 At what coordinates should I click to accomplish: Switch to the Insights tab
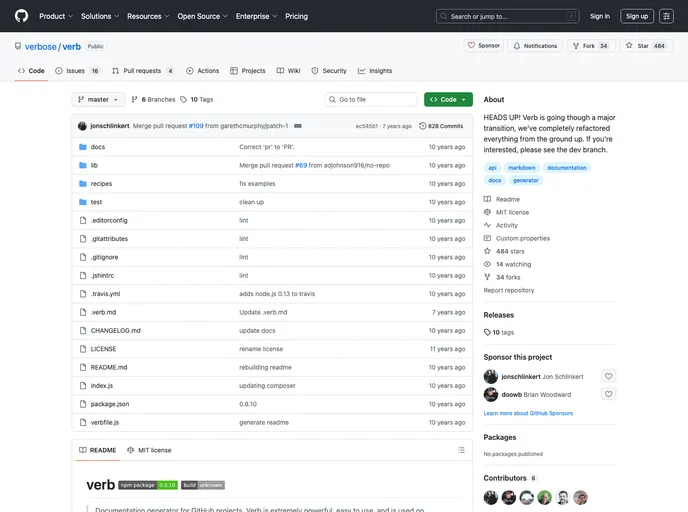375,71
